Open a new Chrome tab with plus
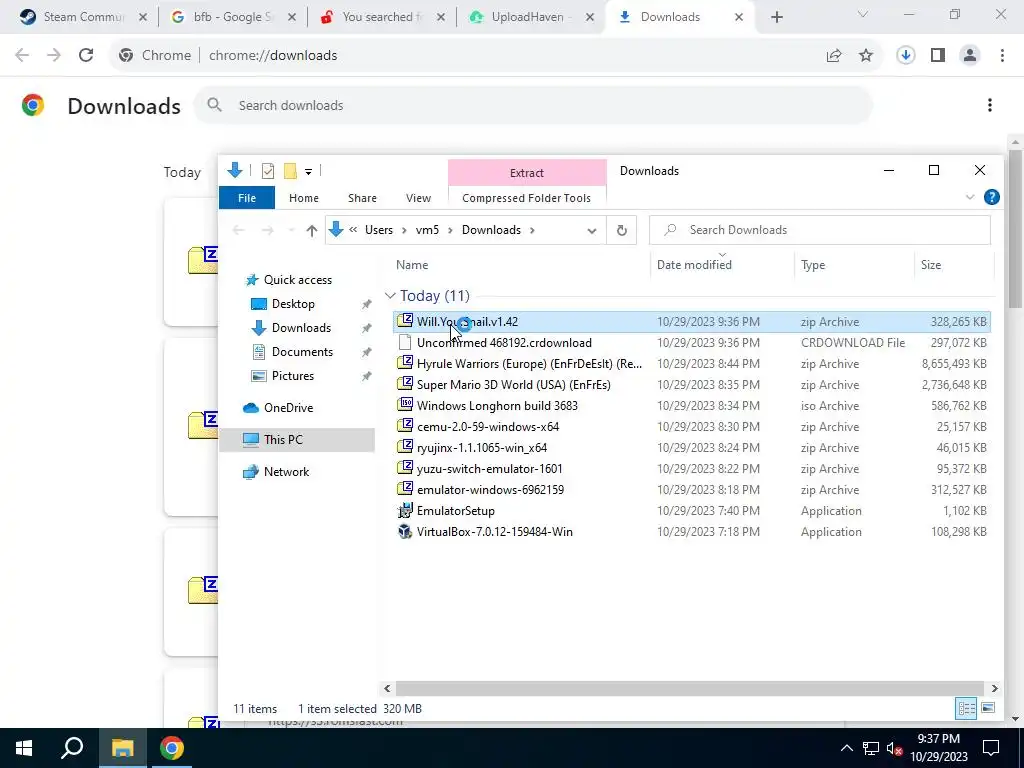1024x768 pixels. click(x=776, y=17)
